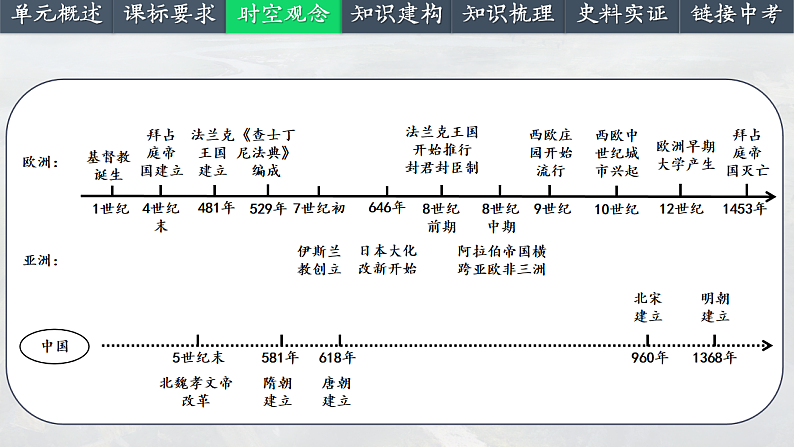The image size is (794, 447).
Task: Select the 9世纪 timeline marker
Action: coord(552,209)
